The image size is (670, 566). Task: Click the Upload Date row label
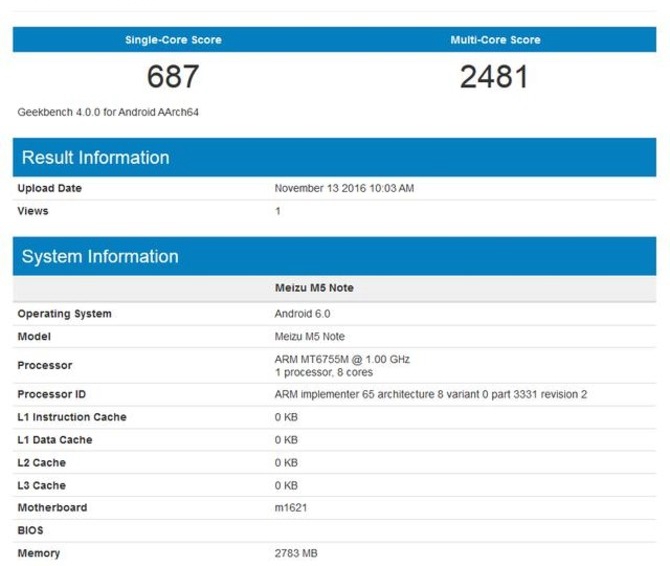[x=50, y=188]
